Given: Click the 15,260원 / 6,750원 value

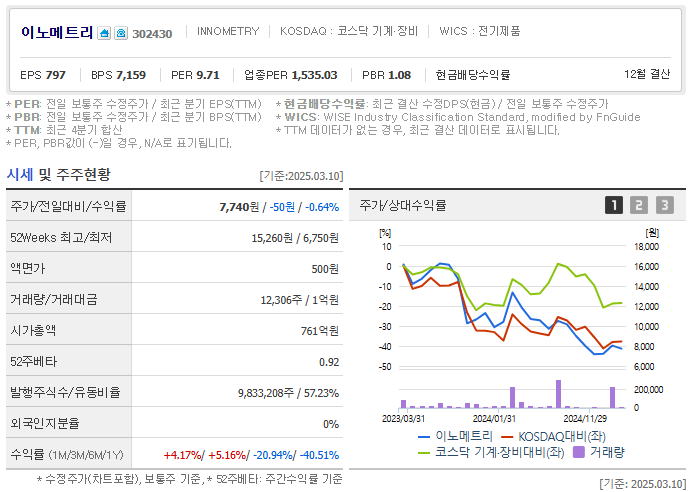Looking at the screenshot, I should click(295, 238).
